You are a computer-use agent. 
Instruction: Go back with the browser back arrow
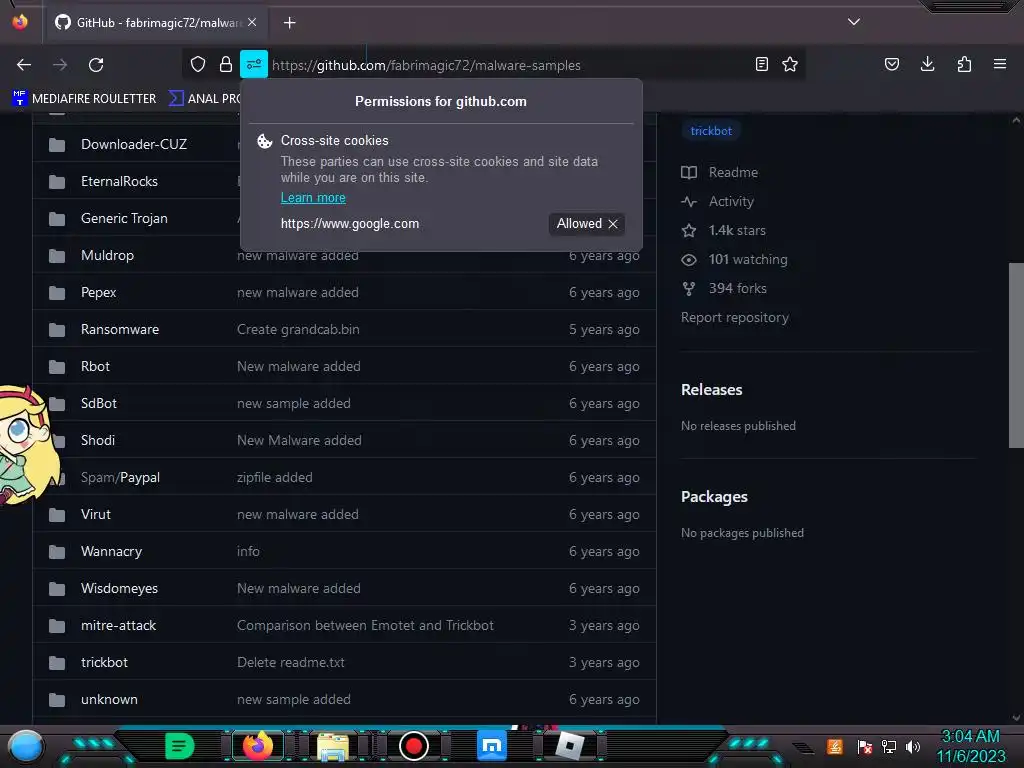[x=24, y=65]
